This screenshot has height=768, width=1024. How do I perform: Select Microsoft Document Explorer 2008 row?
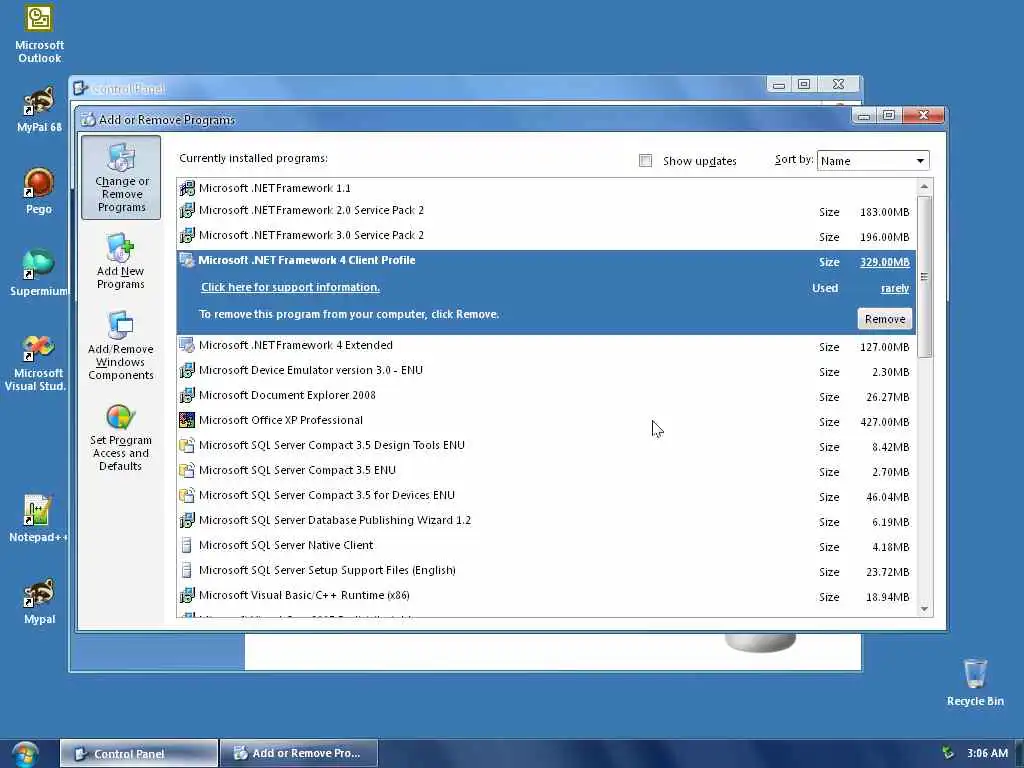(x=546, y=396)
